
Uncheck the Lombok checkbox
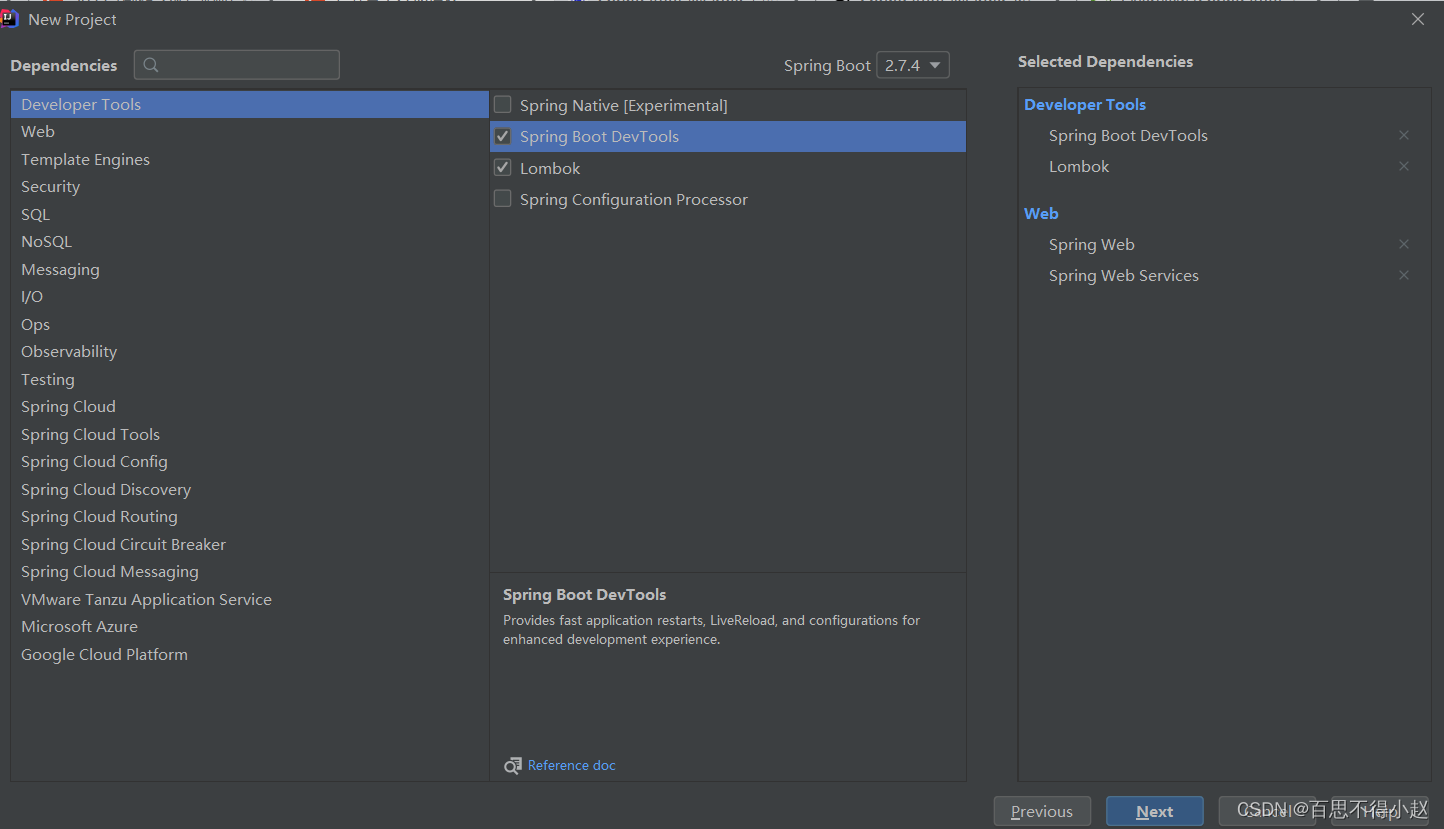click(x=503, y=168)
